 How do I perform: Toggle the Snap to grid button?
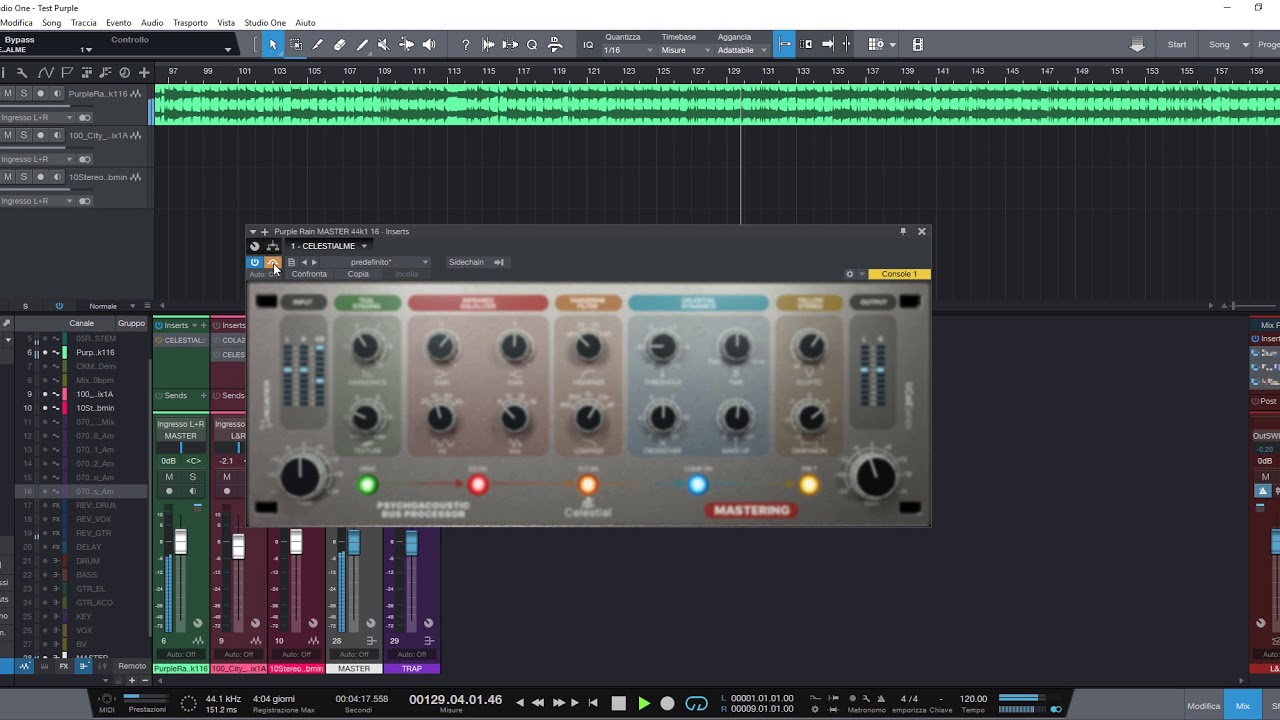point(785,44)
